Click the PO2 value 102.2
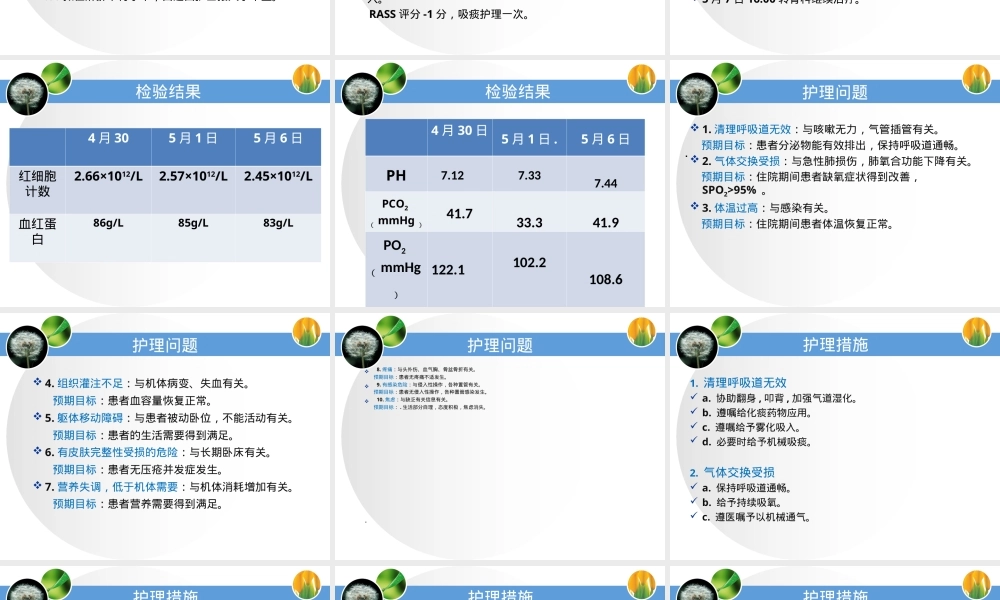1000x600 pixels. pos(529,262)
